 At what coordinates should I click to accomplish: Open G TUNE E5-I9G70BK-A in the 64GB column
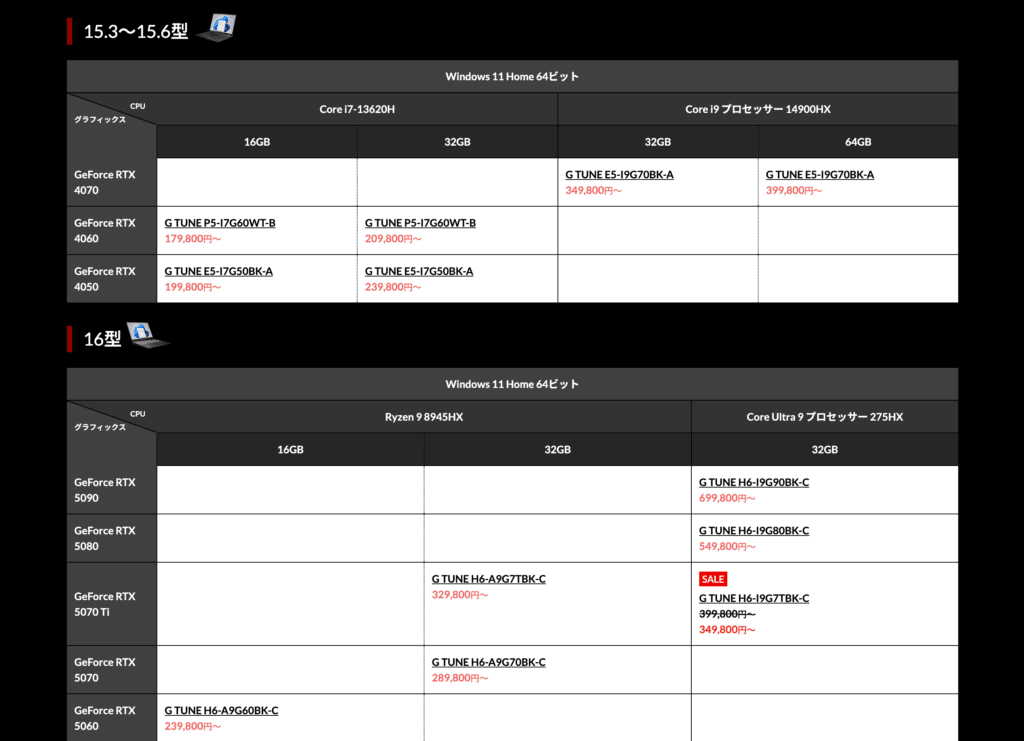(820, 175)
